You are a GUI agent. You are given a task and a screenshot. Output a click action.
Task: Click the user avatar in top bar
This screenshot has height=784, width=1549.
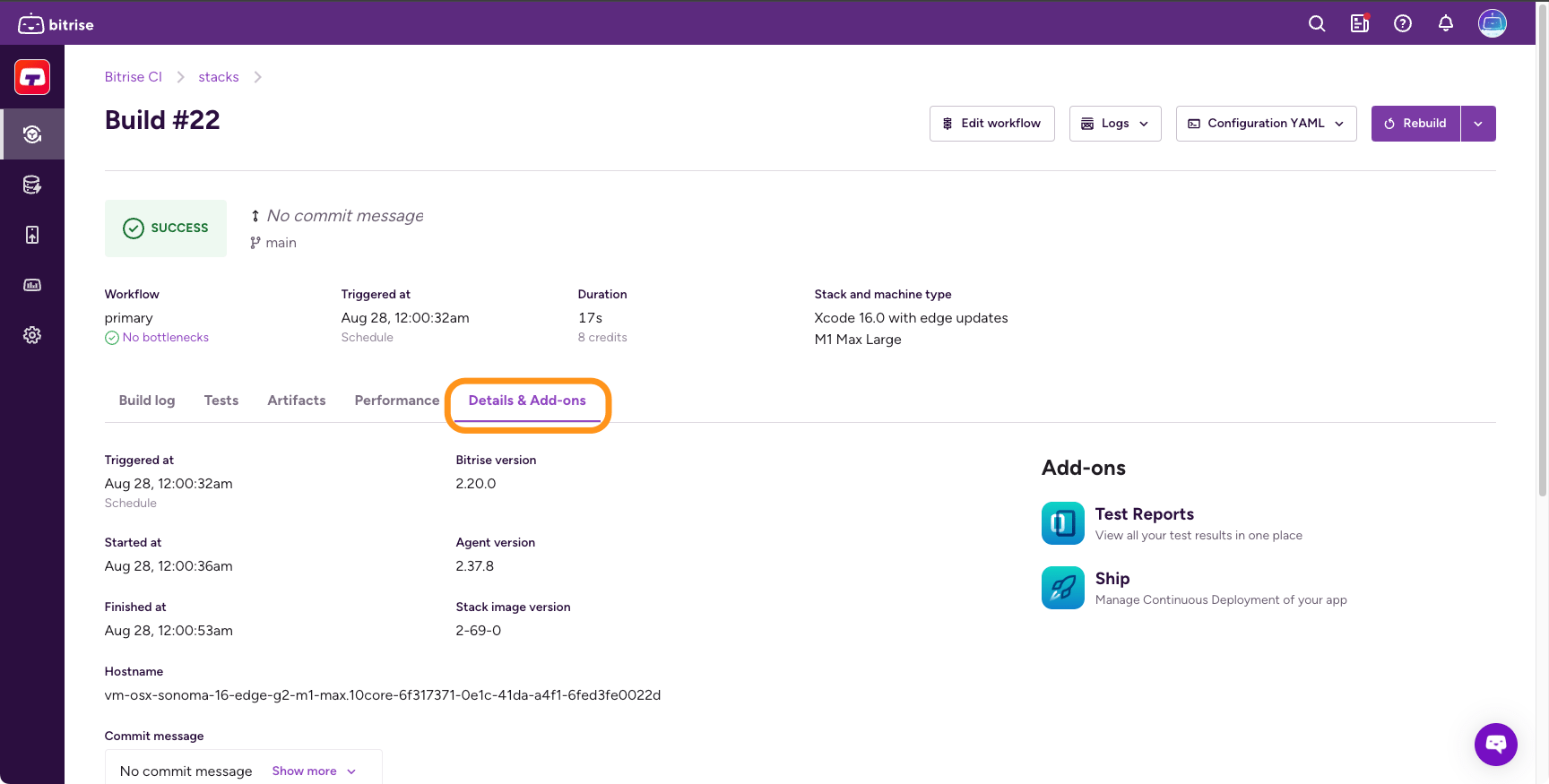coord(1492,23)
